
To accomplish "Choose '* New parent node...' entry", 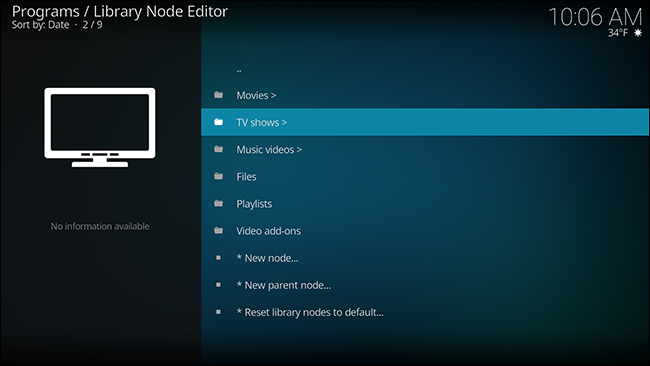I will (425, 285).
